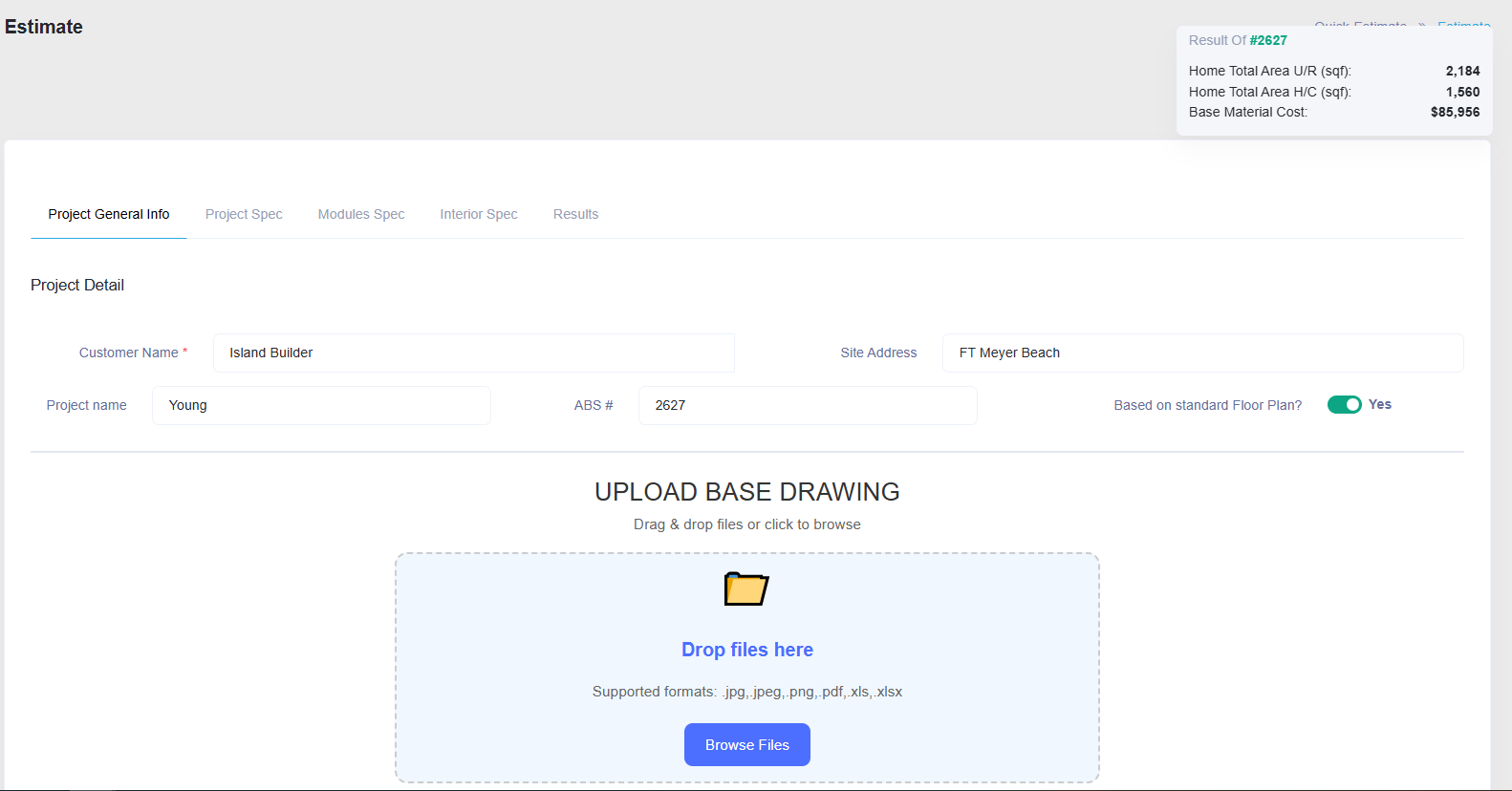Click the Drop files here link text
1512x791 pixels.
747,650
